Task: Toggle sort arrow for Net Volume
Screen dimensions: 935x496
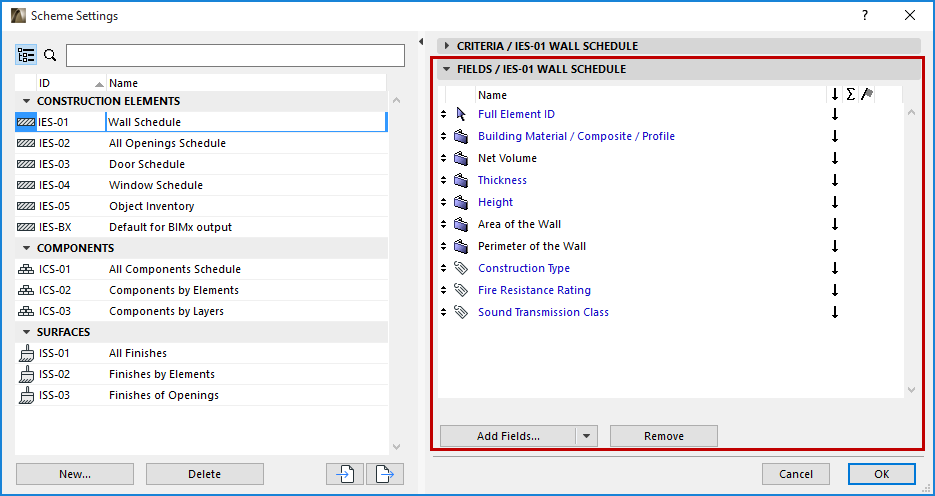Action: (x=835, y=159)
